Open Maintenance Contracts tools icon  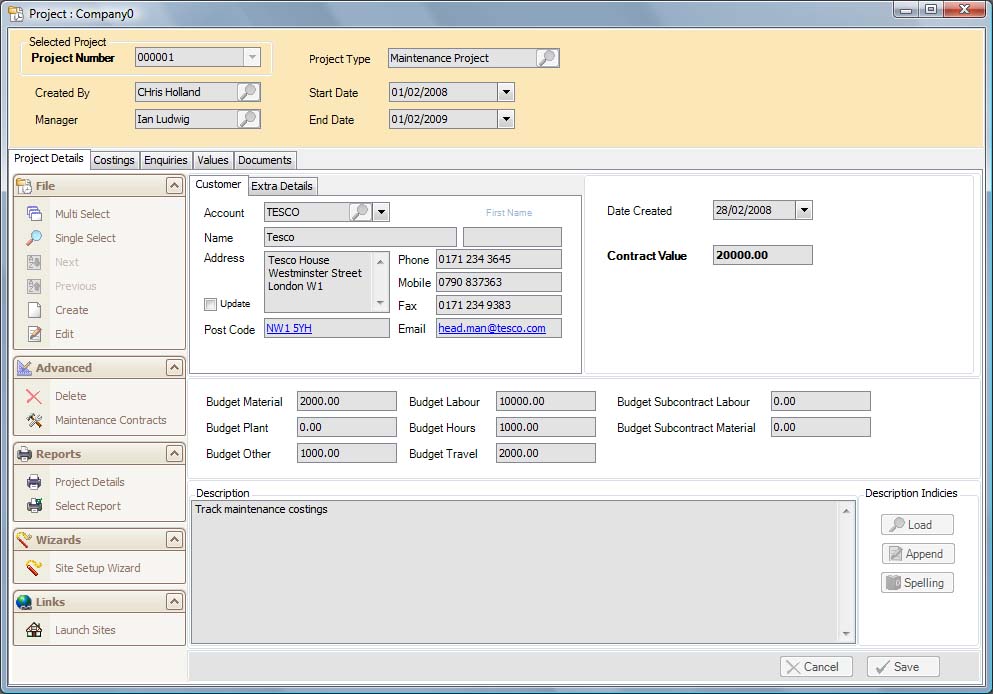[34, 420]
